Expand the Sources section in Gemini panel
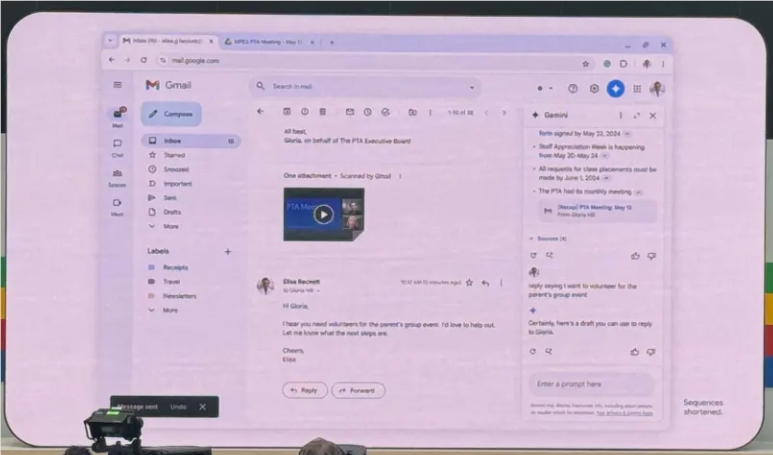This screenshot has height=455, width=773. click(548, 239)
